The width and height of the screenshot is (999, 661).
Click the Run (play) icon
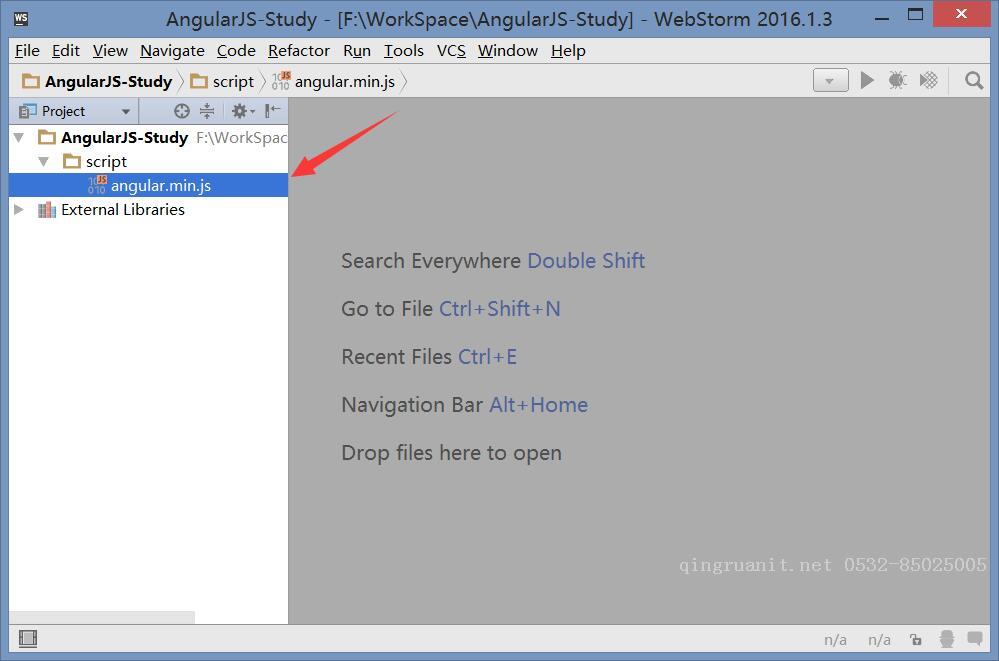point(866,80)
